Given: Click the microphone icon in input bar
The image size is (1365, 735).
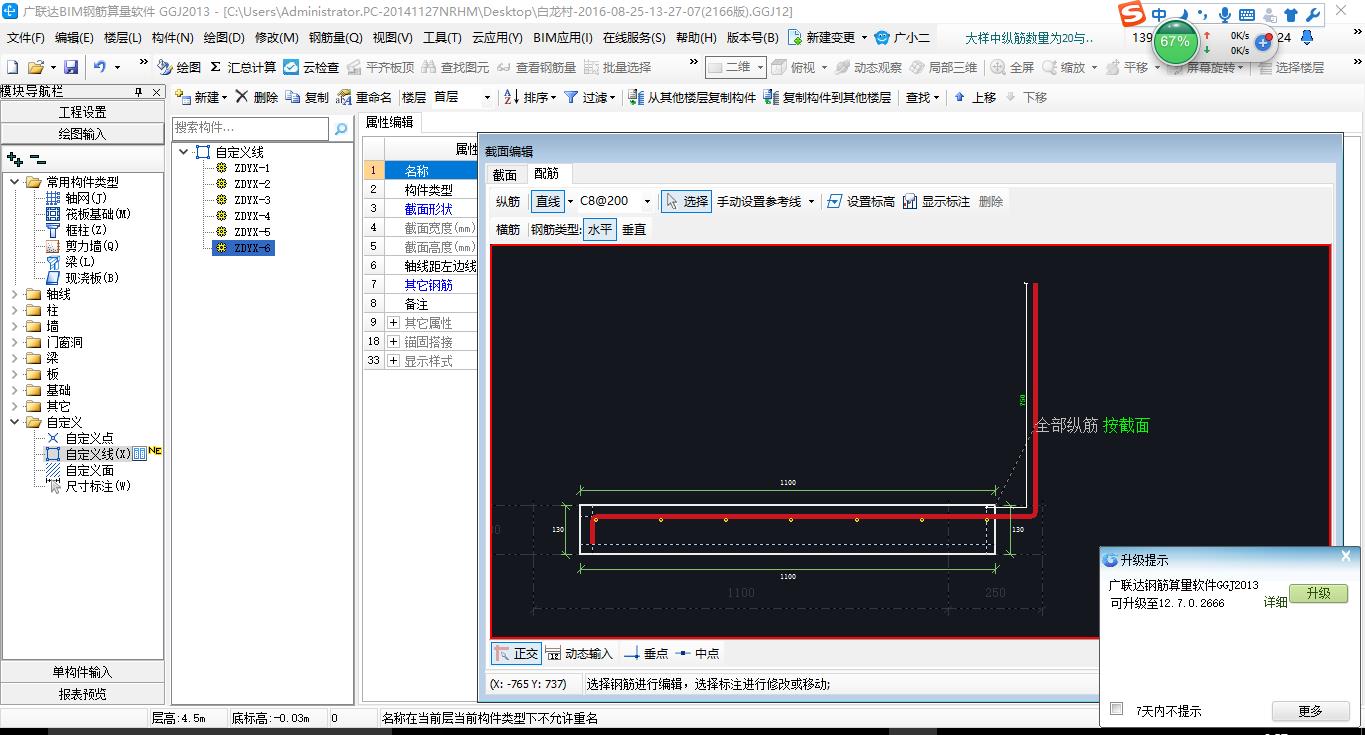Looking at the screenshot, I should coord(1225,15).
